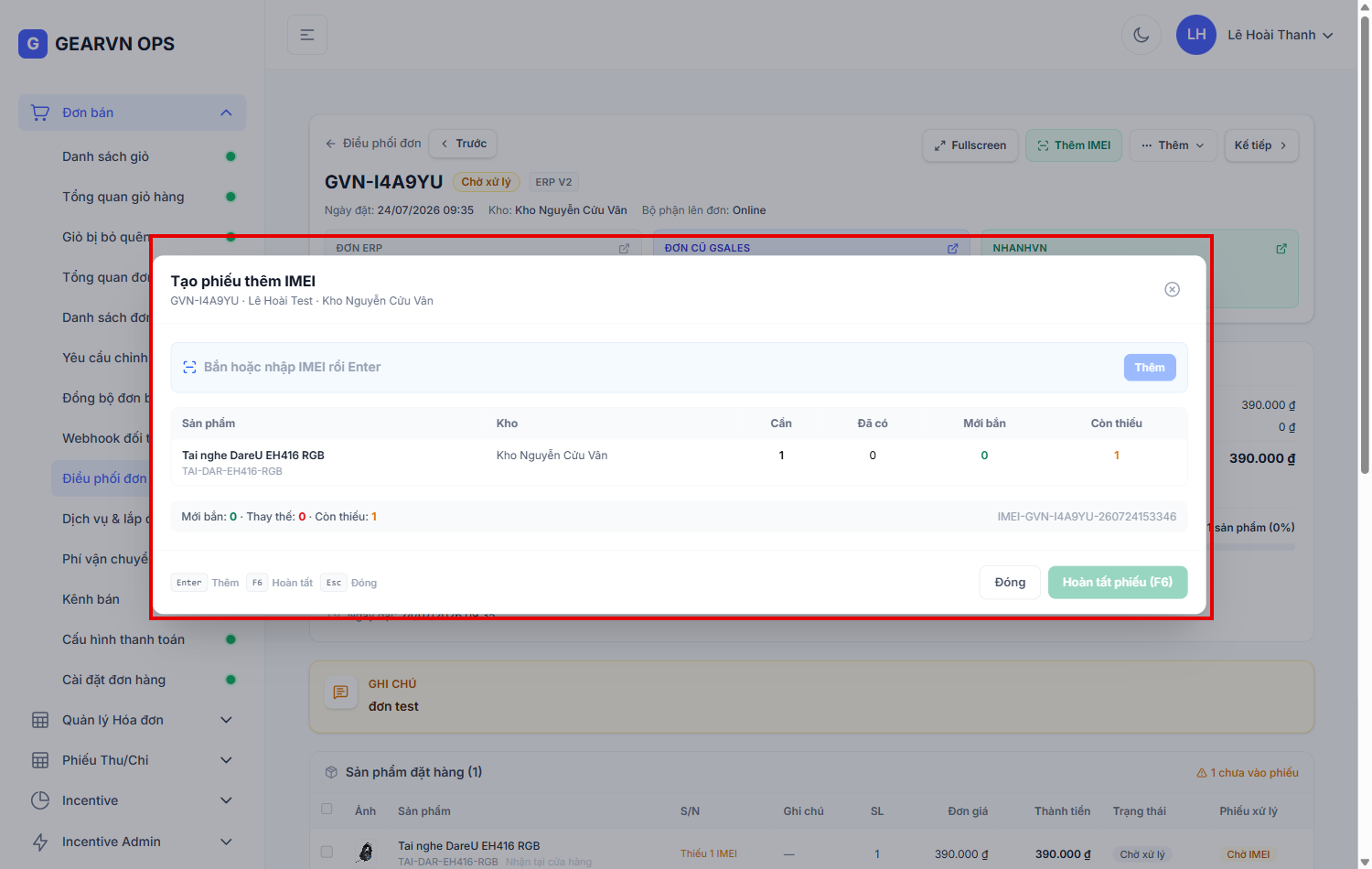Viewport: 1372px width, 869px height.
Task: Click Tai nghe DareU EH416 RGB in dialog
Action: pos(253,455)
